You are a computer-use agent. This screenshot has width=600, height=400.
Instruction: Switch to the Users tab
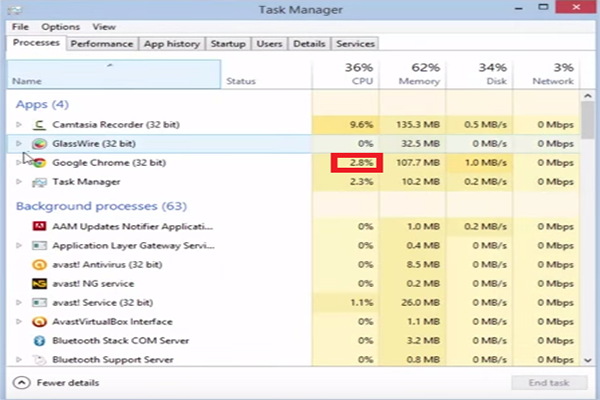pyautogui.click(x=269, y=44)
